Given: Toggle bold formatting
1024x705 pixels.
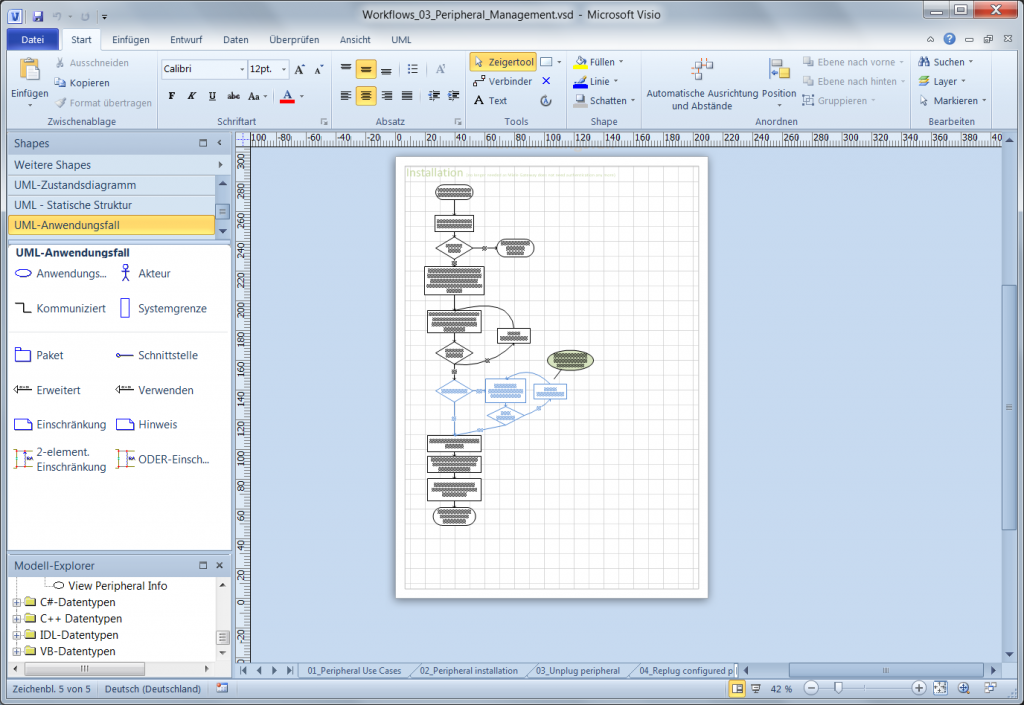Looking at the screenshot, I should (x=172, y=96).
